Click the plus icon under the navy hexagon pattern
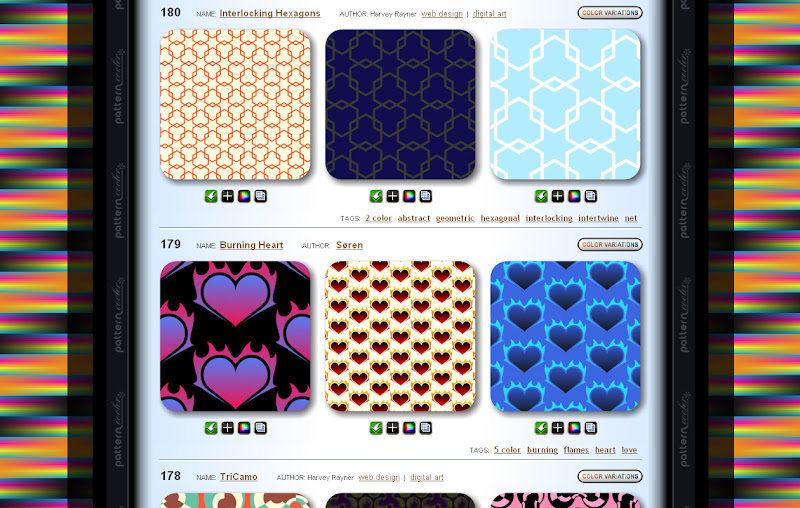The image size is (800, 508). (392, 196)
